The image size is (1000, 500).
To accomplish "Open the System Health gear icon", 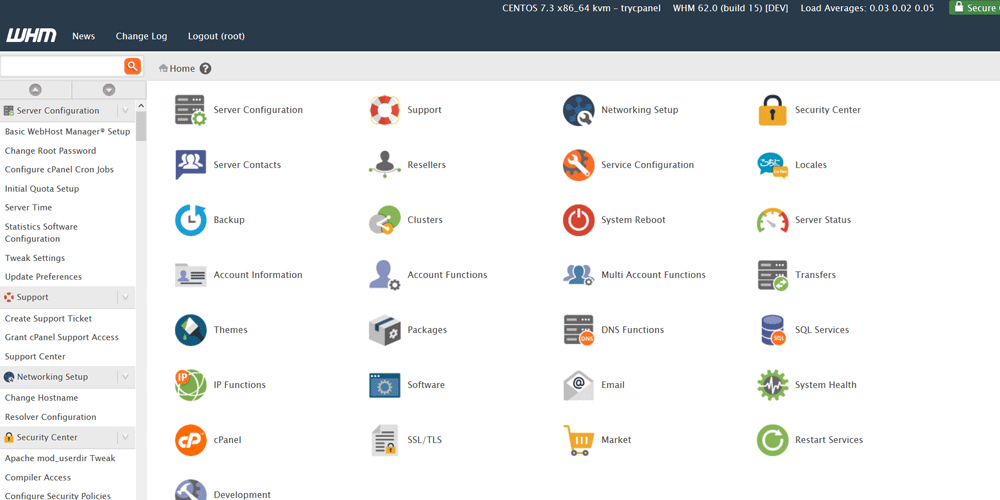I will click(x=772, y=385).
